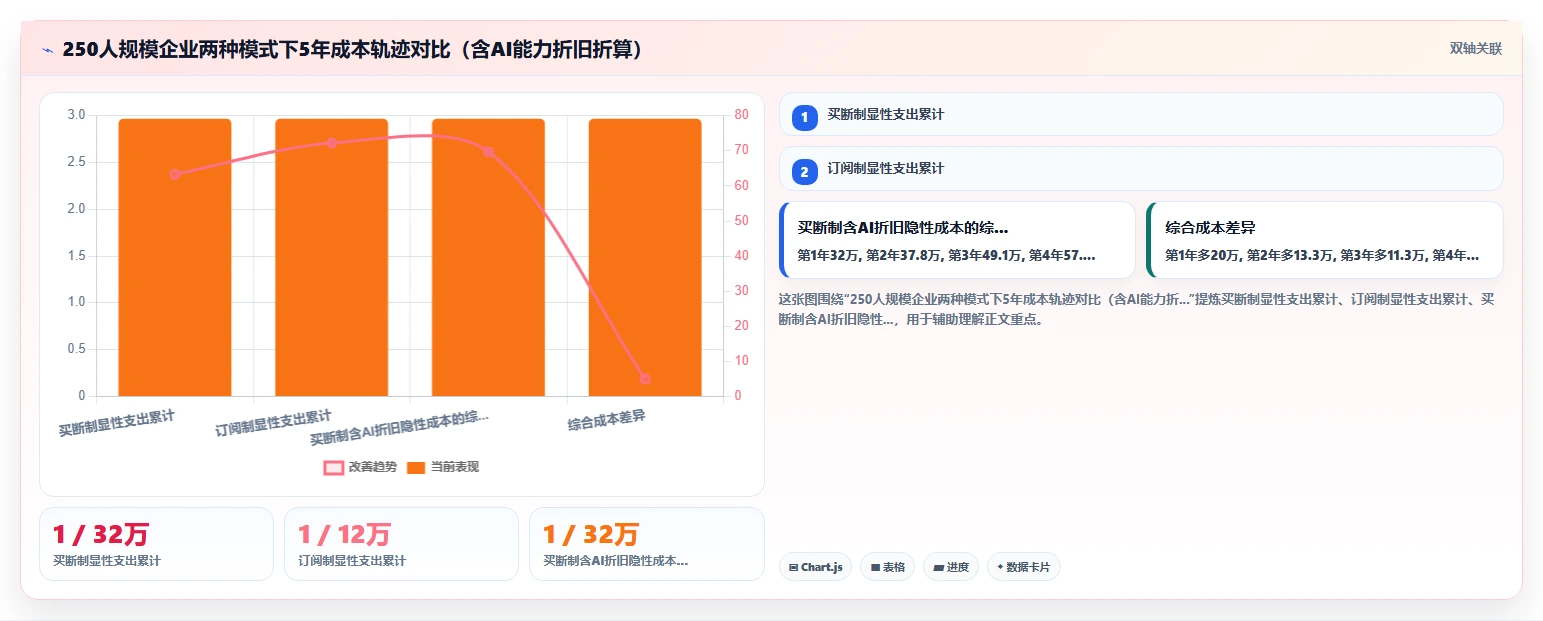Click the text 第1年多20万 in the 综合成本差异 card
This screenshot has height=621, width=1543.
[1204, 256]
